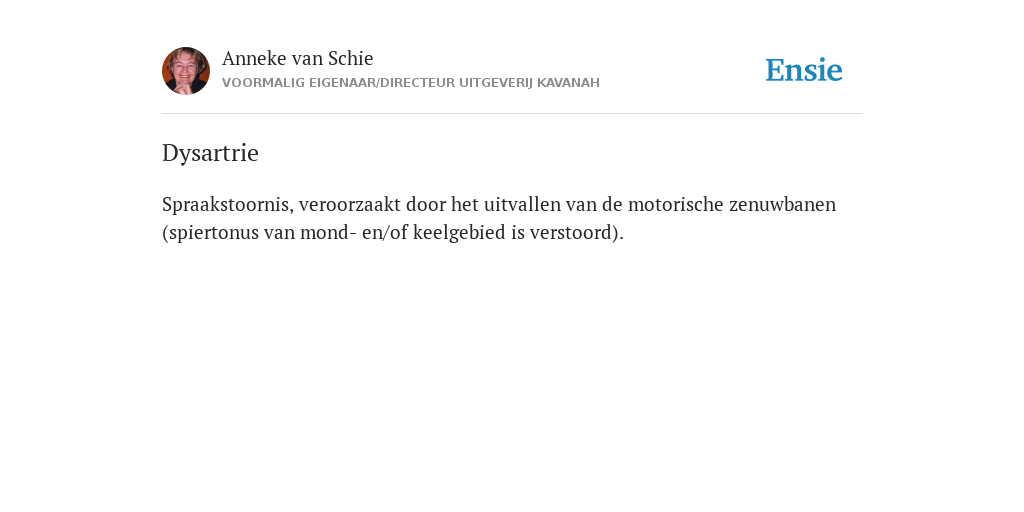1024x512 pixels.
Task: Click Anneke van Schie's round profile photo
Action: tap(186, 71)
